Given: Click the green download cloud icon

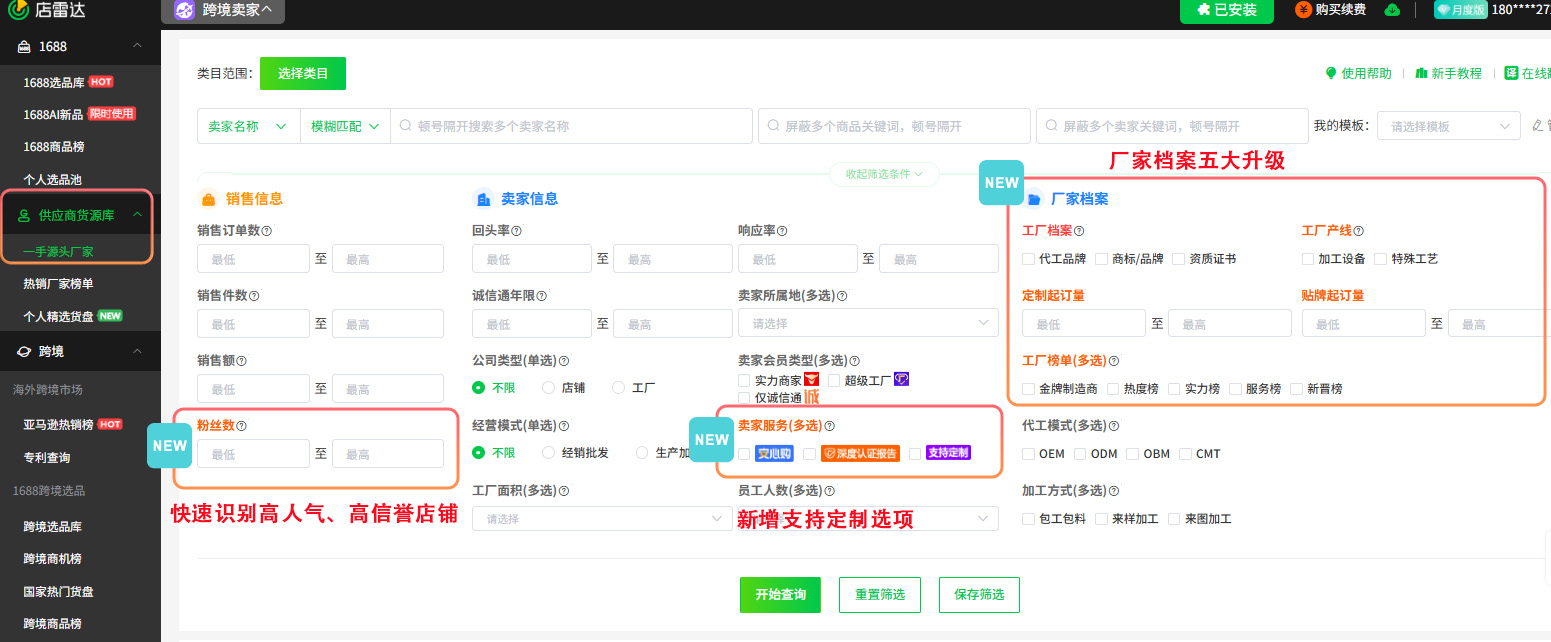Looking at the screenshot, I should (x=1392, y=10).
